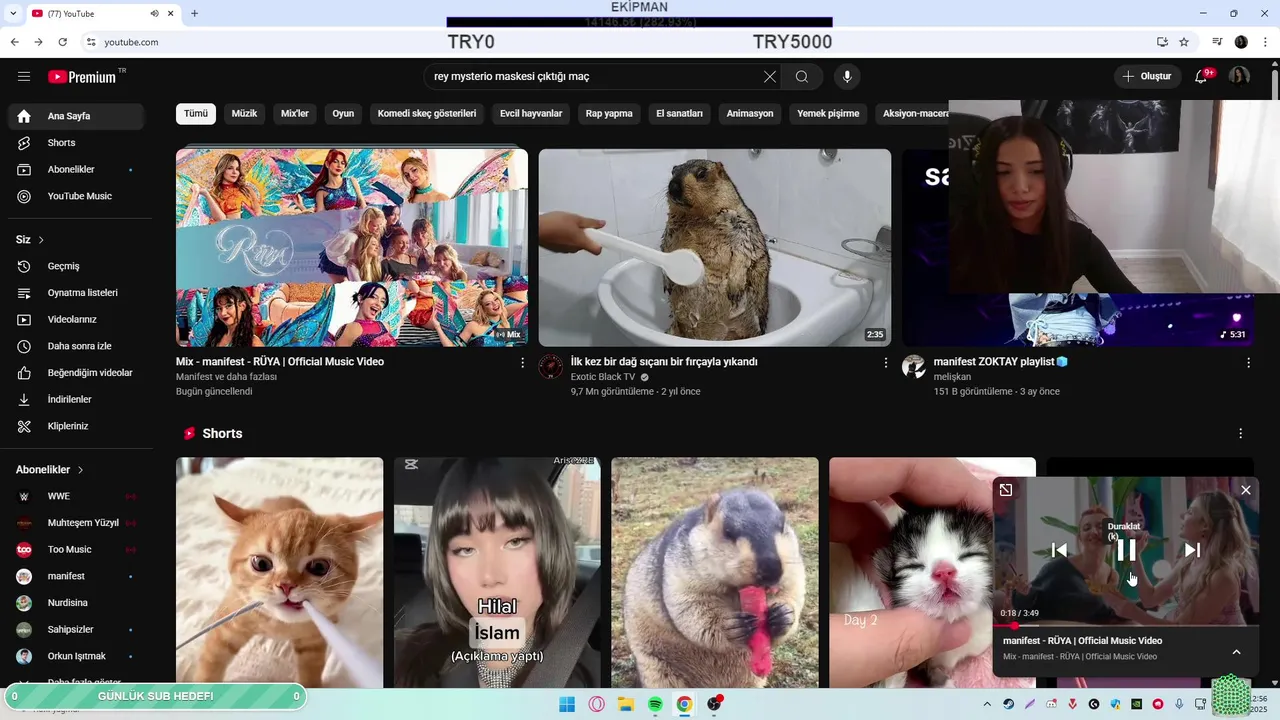
Task: Expand miniplayer back to full page
Action: tap(1006, 490)
